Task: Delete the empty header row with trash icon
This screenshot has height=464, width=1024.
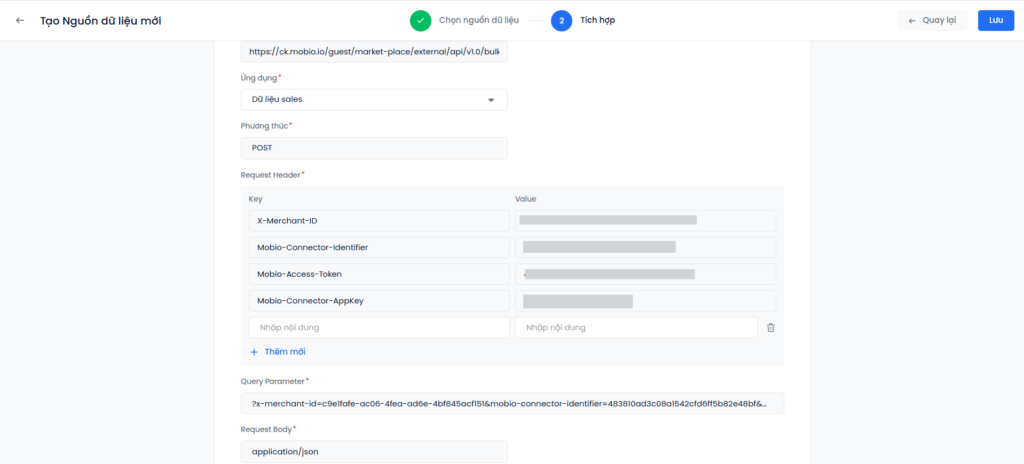Action: 771,328
